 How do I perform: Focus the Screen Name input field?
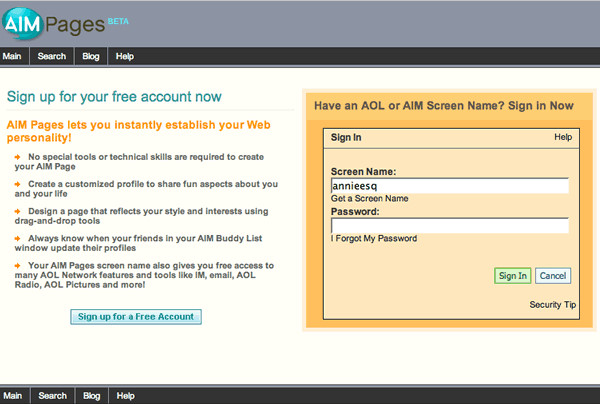tap(450, 186)
